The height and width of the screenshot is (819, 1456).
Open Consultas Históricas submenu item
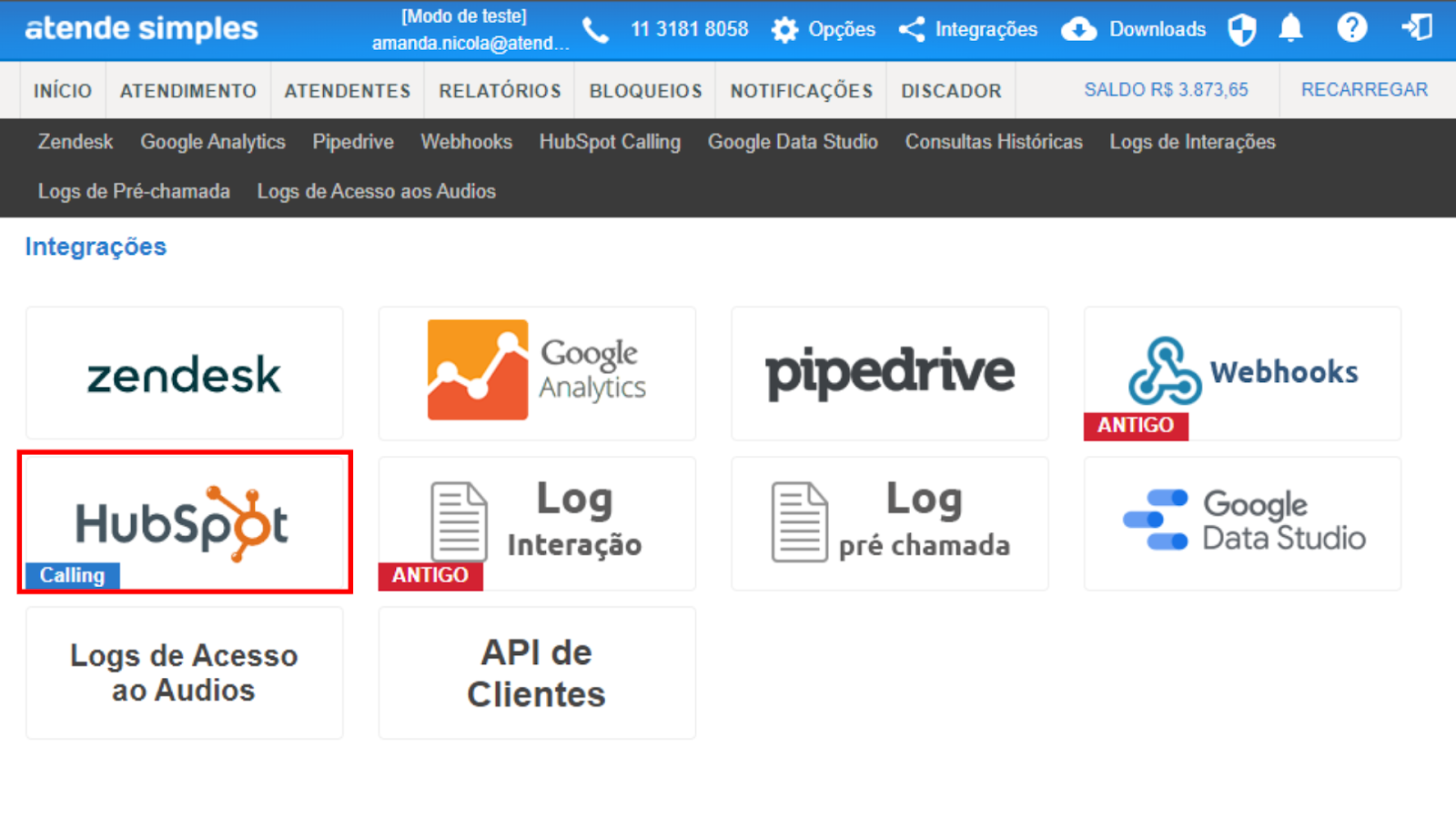point(994,142)
